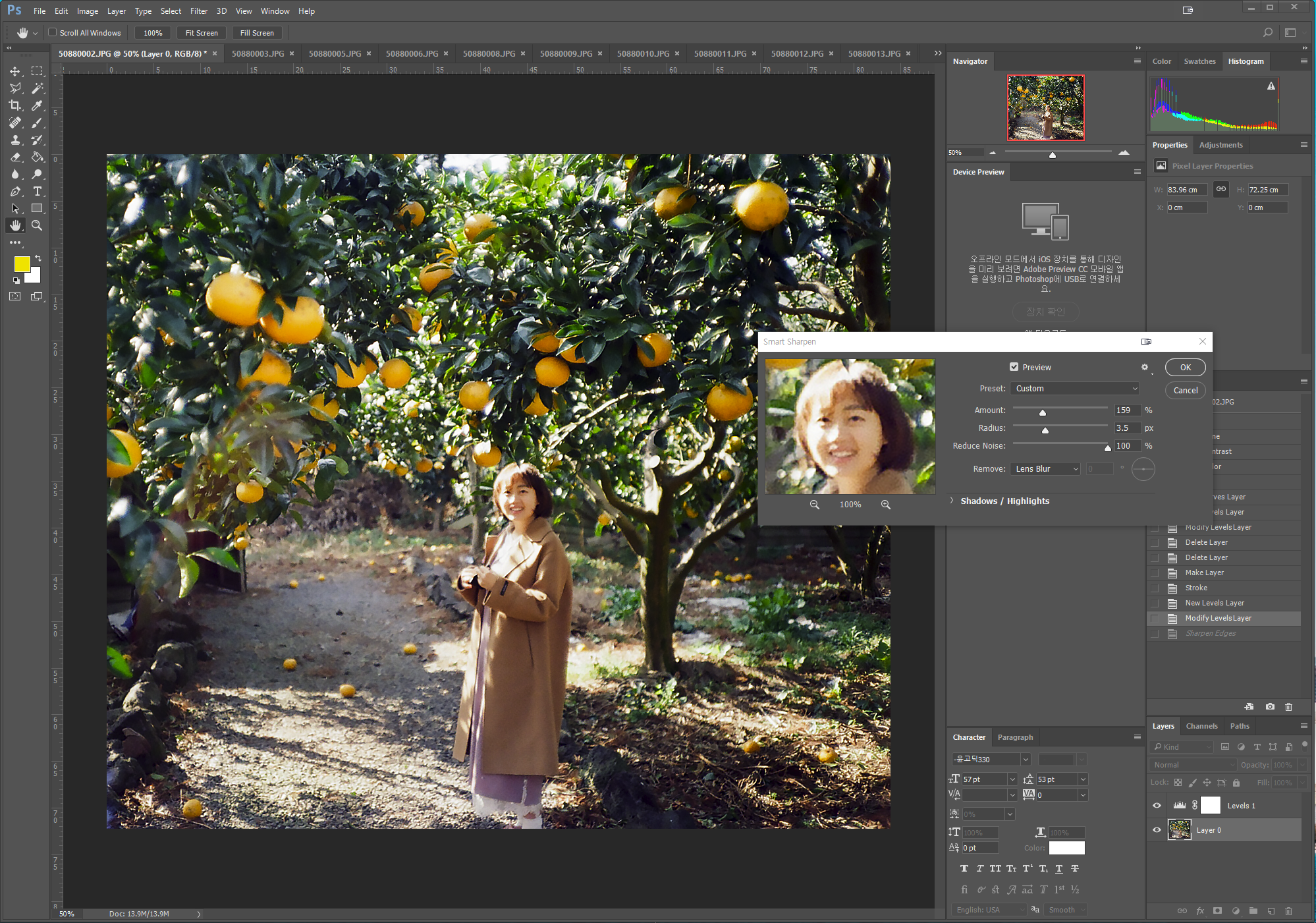Select the Eraser tool
The width and height of the screenshot is (1316, 923).
[x=15, y=157]
